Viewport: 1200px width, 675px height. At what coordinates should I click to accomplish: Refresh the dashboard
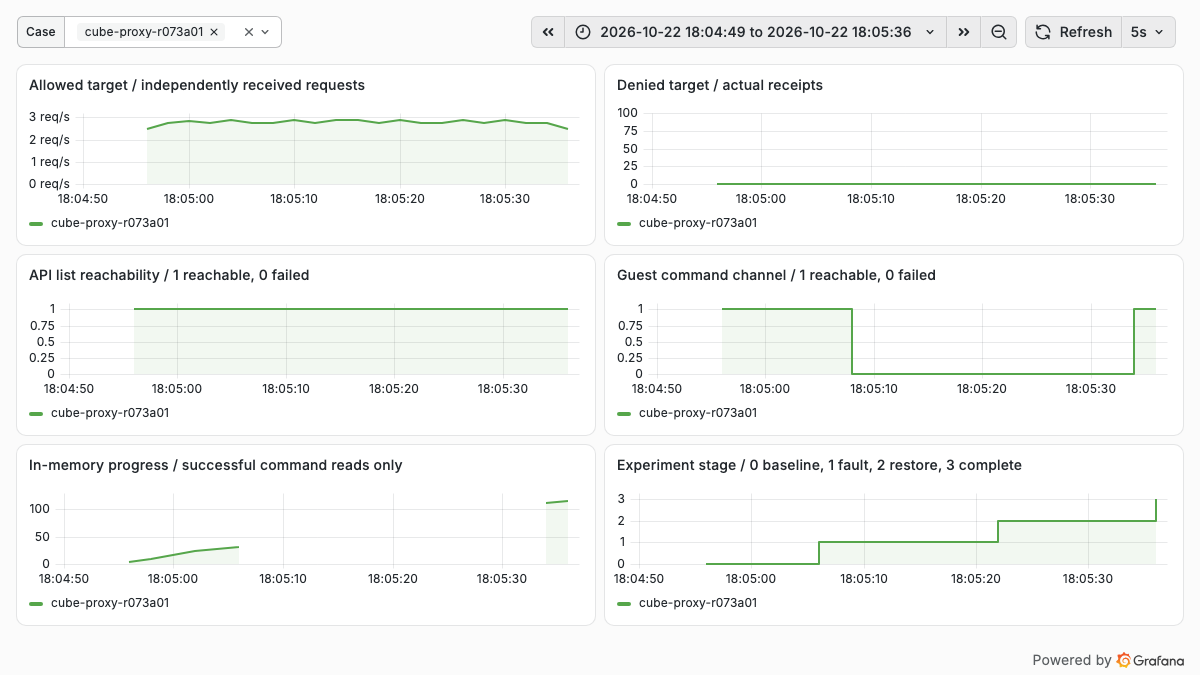1073,32
